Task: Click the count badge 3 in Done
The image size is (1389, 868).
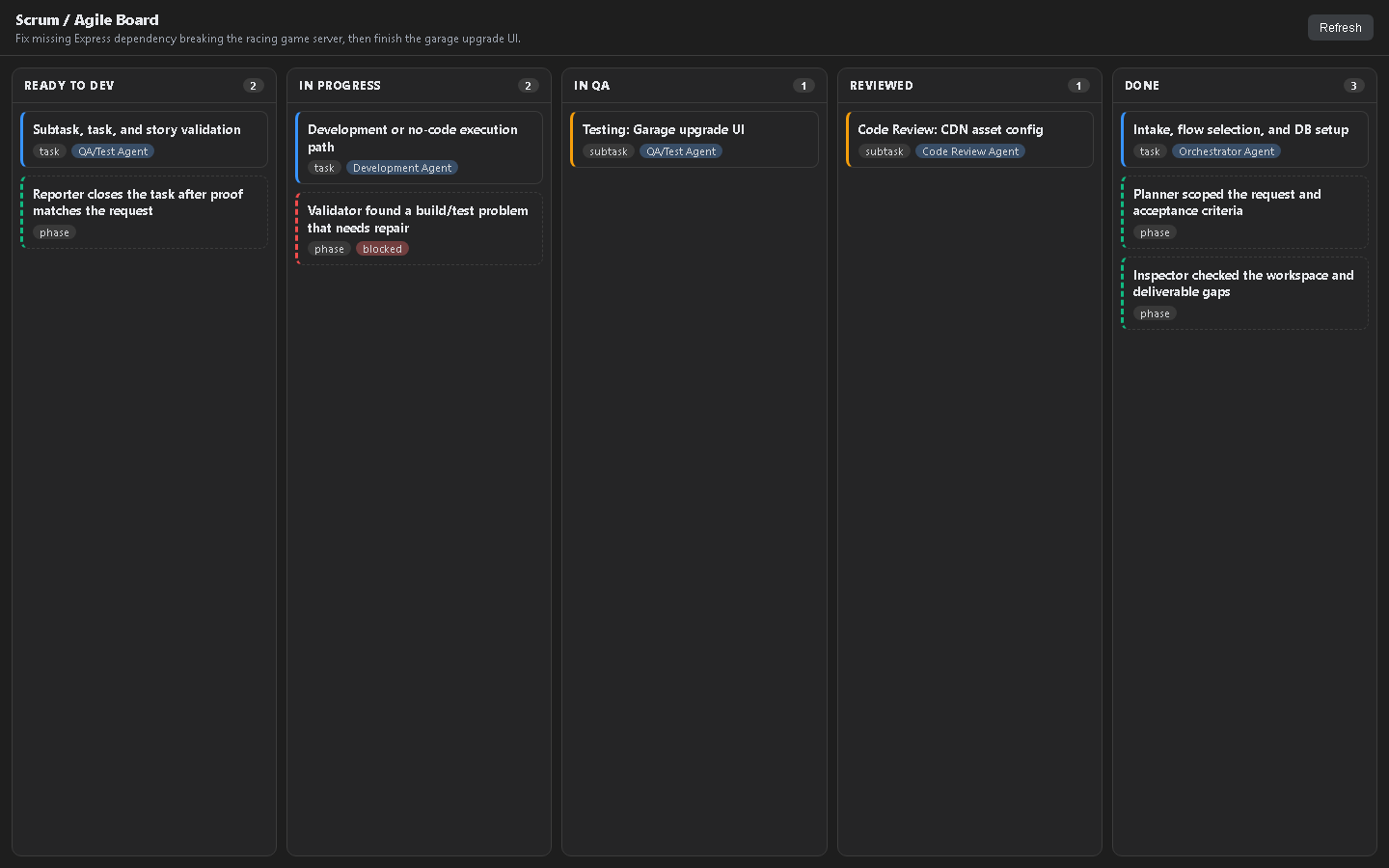Action: pos(1354,86)
